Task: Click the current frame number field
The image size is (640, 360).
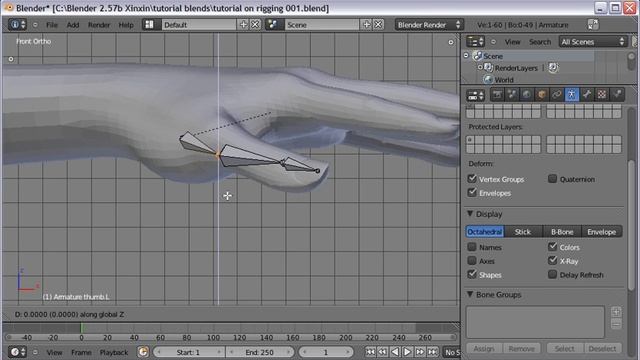Action: (x=326, y=352)
